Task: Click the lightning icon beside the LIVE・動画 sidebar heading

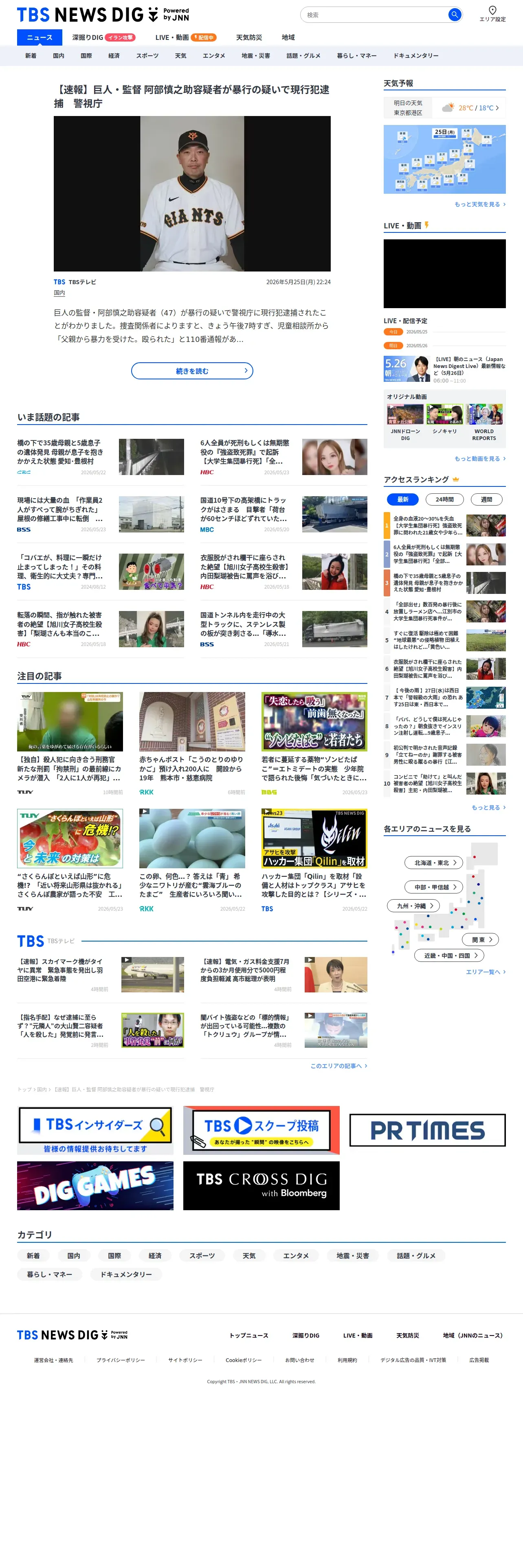Action: pos(427,225)
